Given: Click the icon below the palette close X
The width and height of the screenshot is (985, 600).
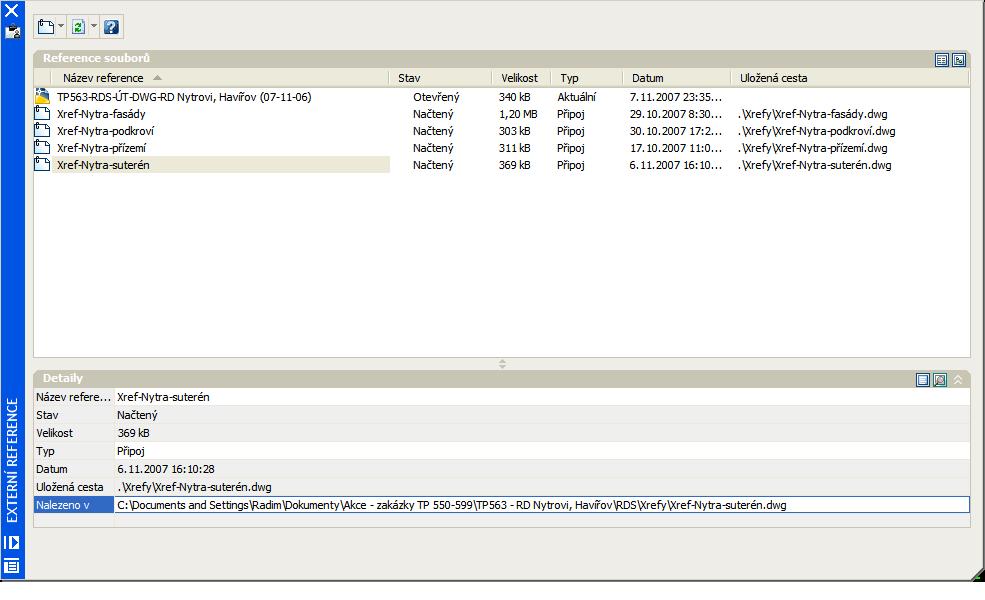Looking at the screenshot, I should click(12, 32).
